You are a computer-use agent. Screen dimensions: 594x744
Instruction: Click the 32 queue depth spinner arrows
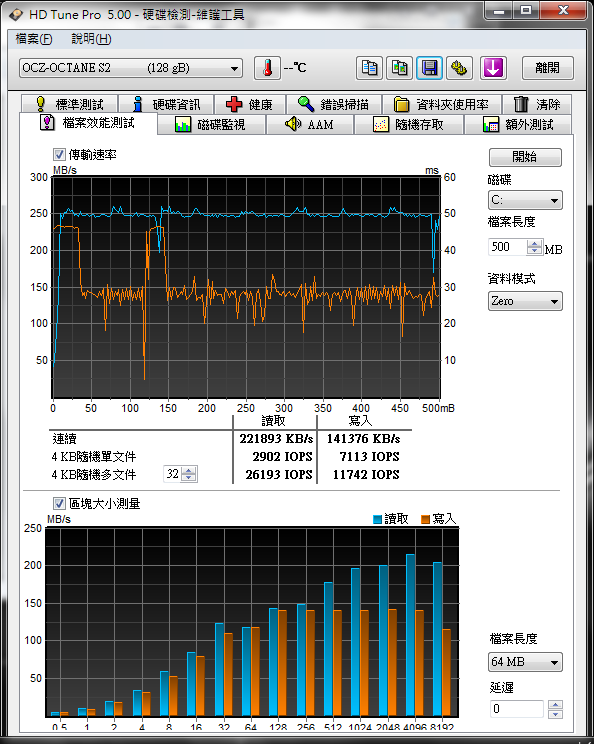pos(189,474)
